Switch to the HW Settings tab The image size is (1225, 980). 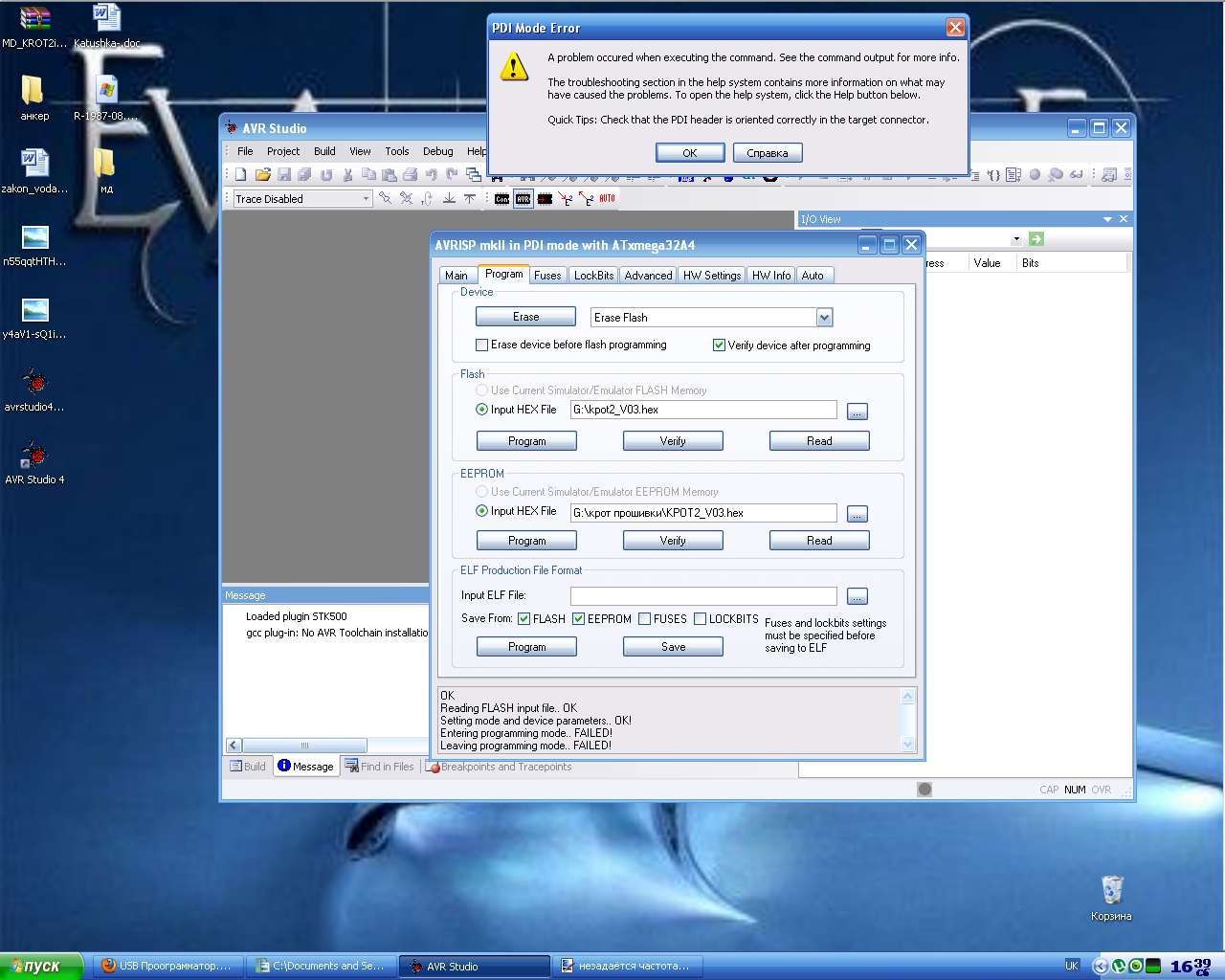pyautogui.click(x=712, y=276)
